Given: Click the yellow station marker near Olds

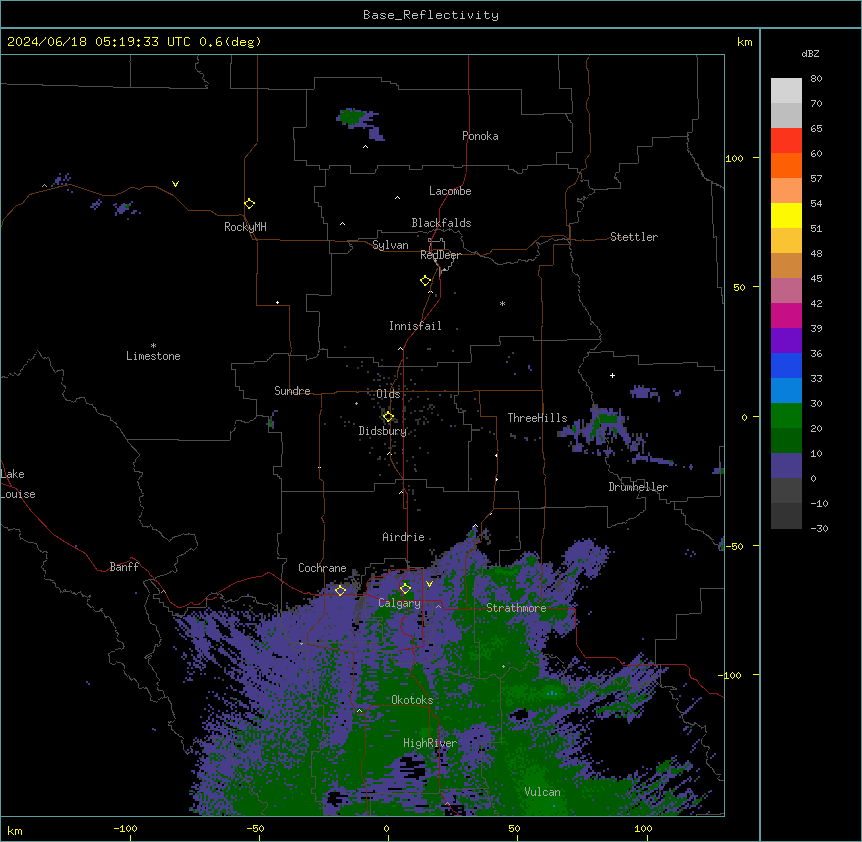Looking at the screenshot, I should [x=388, y=417].
